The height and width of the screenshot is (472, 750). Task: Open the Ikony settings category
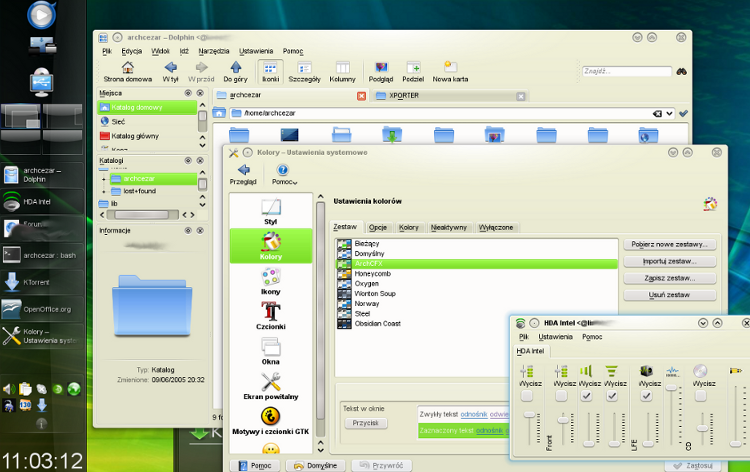coord(271,281)
